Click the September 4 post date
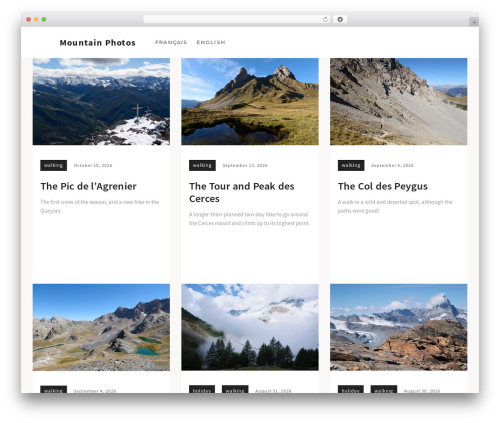 coord(95,391)
